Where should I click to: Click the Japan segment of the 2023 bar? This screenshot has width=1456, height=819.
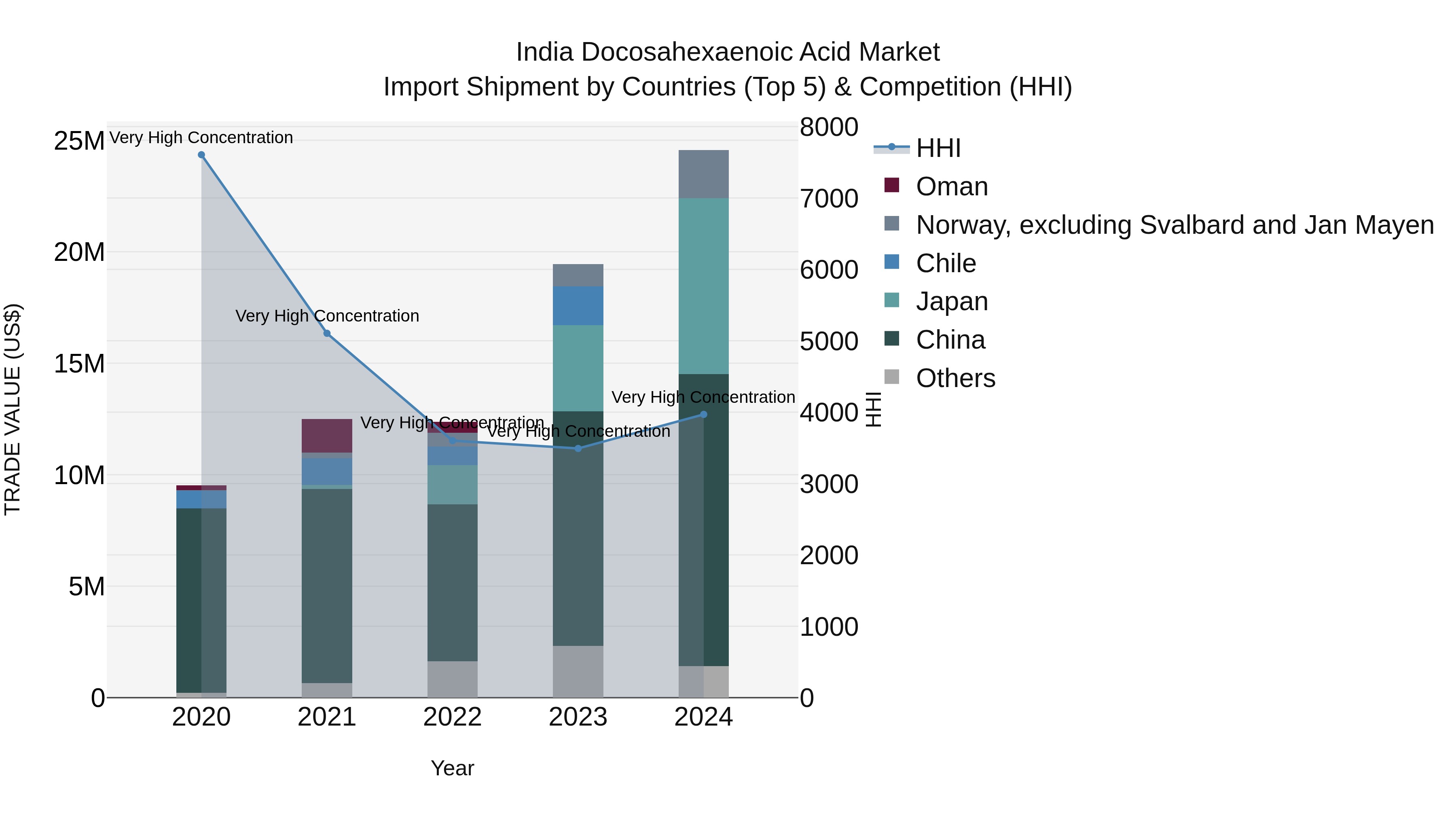click(x=578, y=368)
